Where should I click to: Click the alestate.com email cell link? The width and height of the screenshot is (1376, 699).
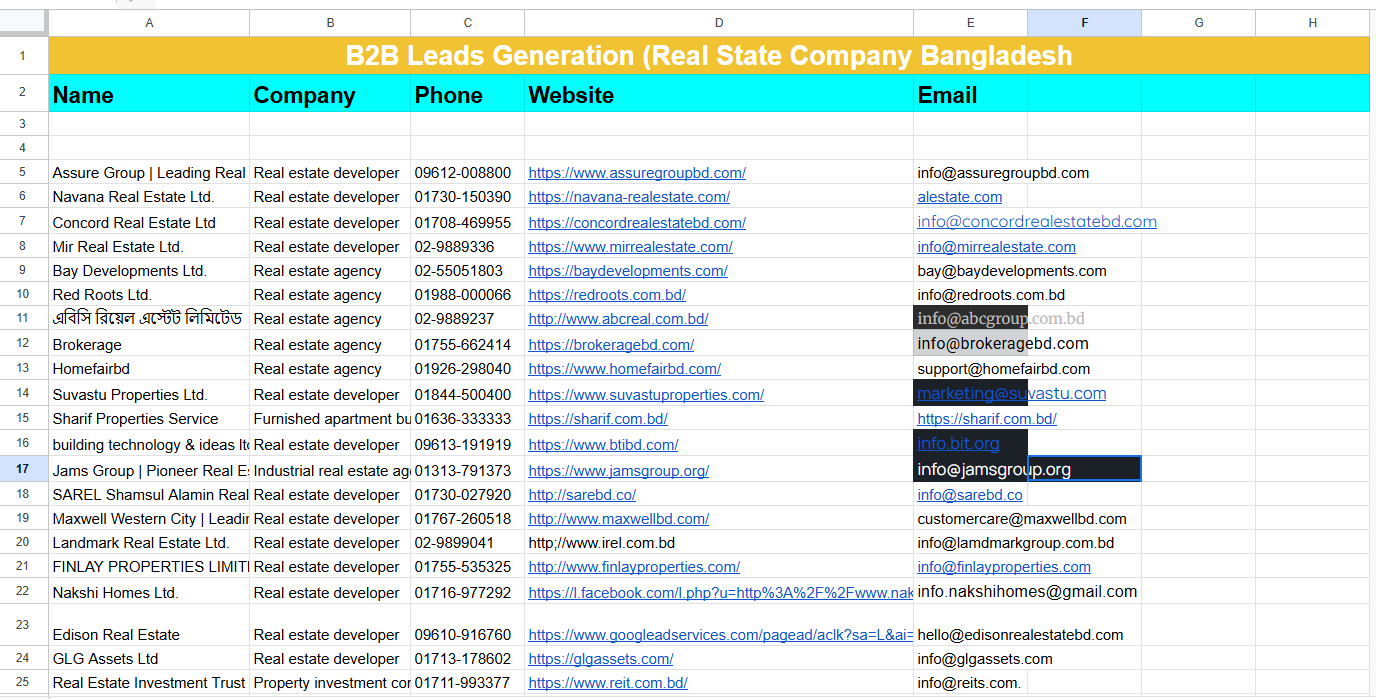pos(960,197)
